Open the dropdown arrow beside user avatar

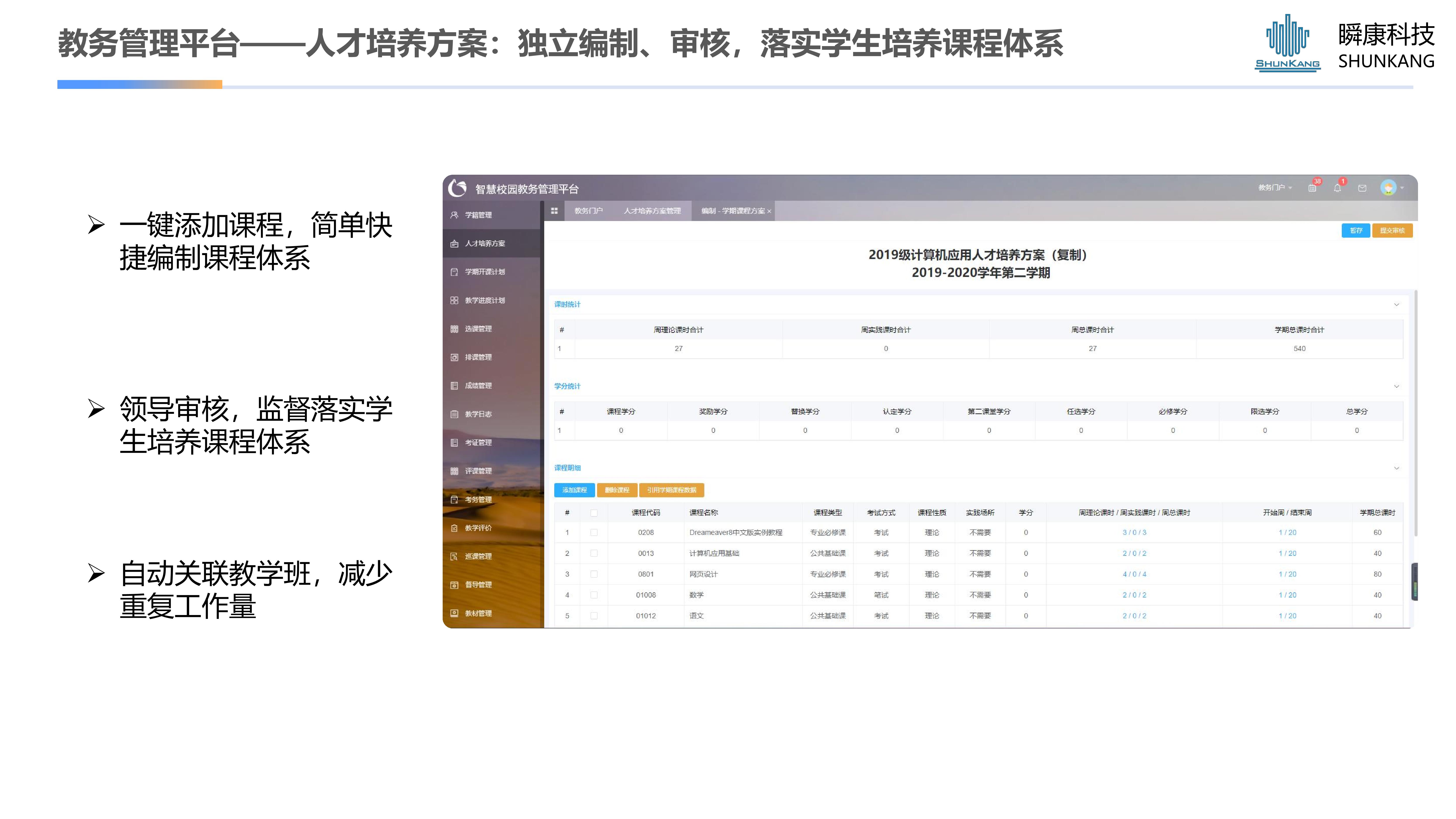(1402, 188)
